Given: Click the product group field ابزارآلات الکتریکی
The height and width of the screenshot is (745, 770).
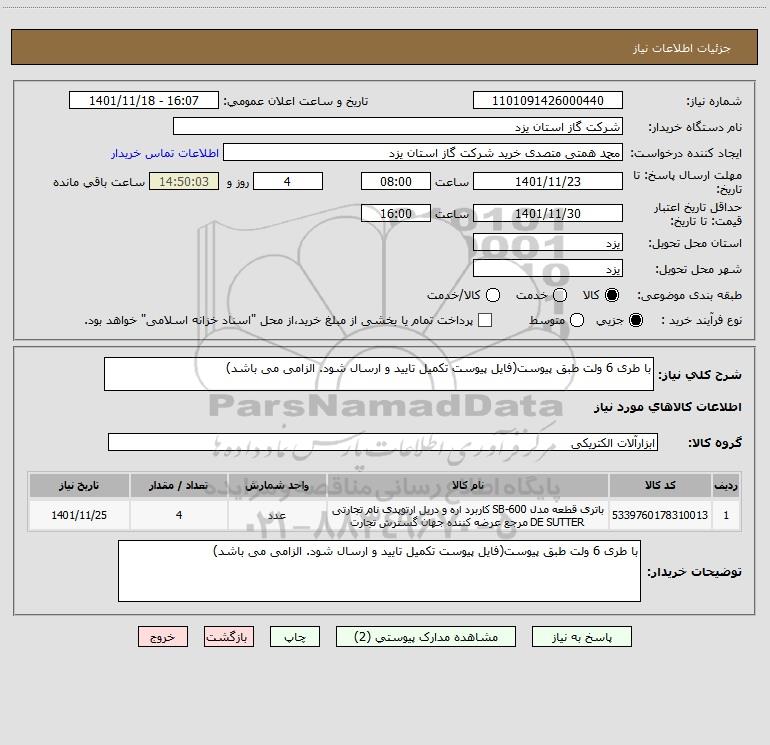Looking at the screenshot, I should click(383, 442).
